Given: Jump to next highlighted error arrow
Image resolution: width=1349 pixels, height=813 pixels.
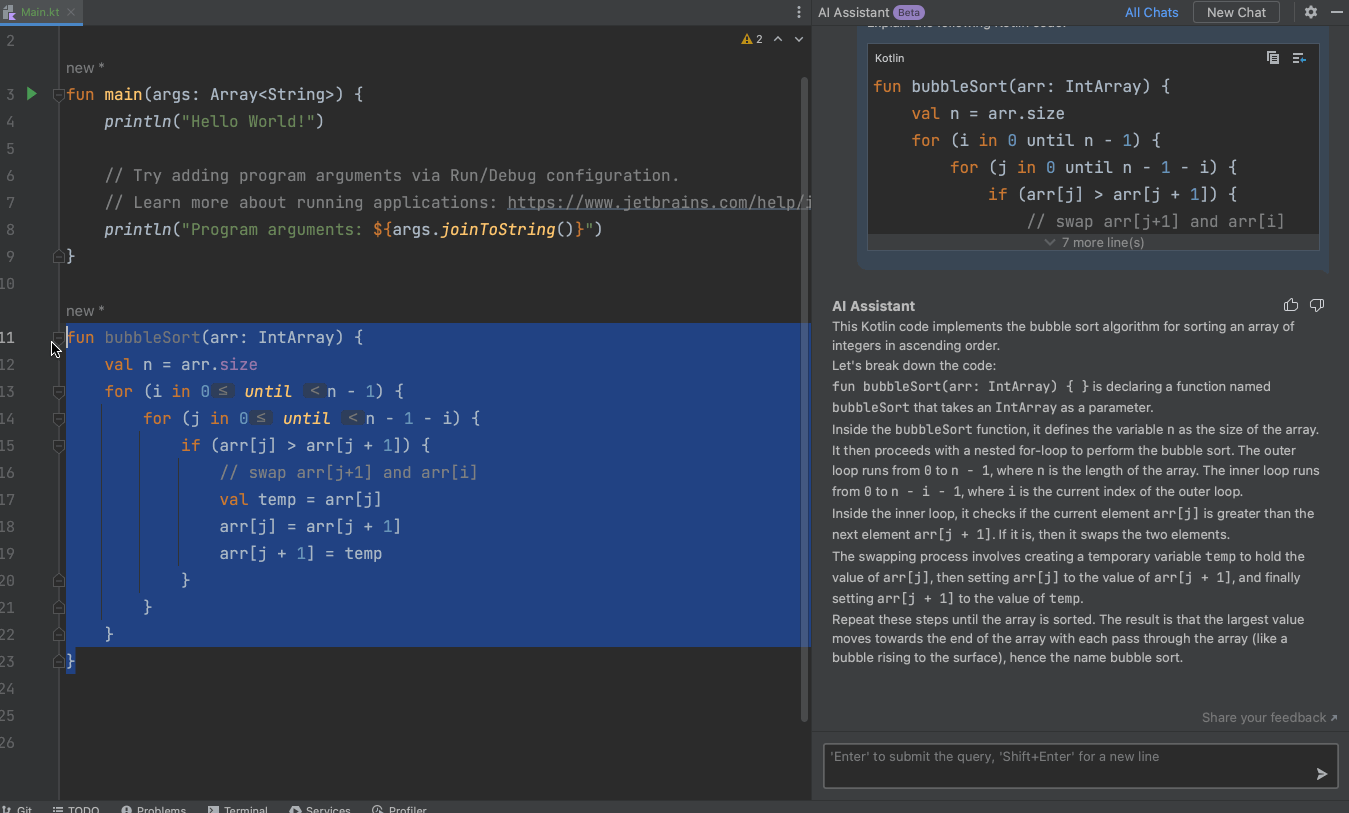Looking at the screenshot, I should pyautogui.click(x=799, y=39).
